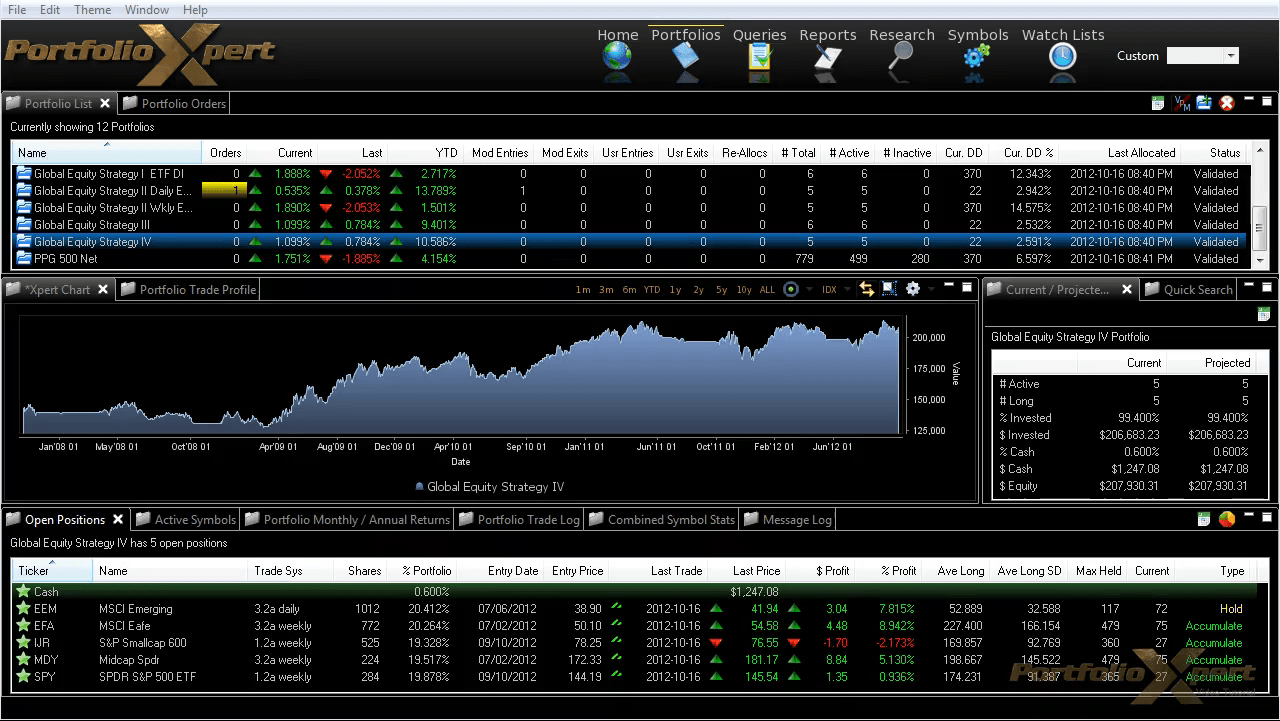Viewport: 1280px width, 721px height.
Task: Export open positions to spreadsheet
Action: tap(1204, 519)
